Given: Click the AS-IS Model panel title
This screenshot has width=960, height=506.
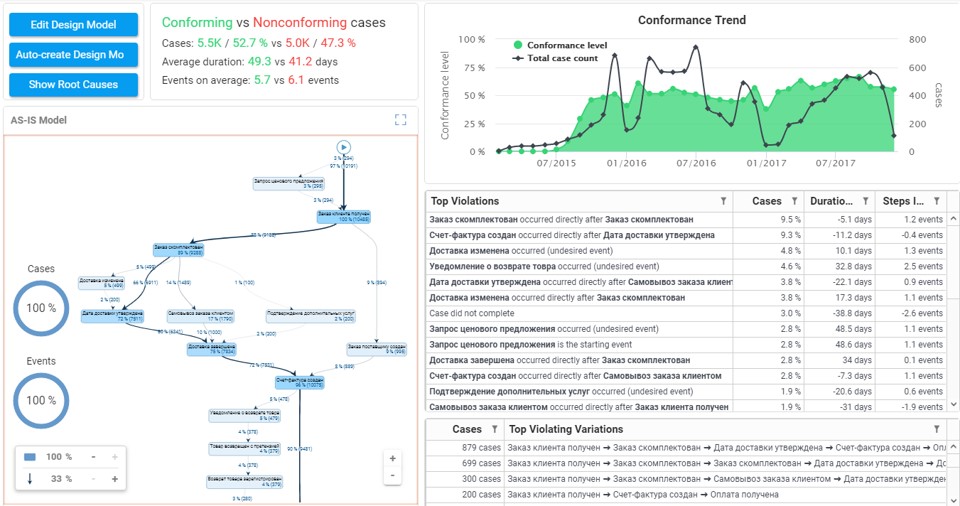Looking at the screenshot, I should pyautogui.click(x=39, y=120).
